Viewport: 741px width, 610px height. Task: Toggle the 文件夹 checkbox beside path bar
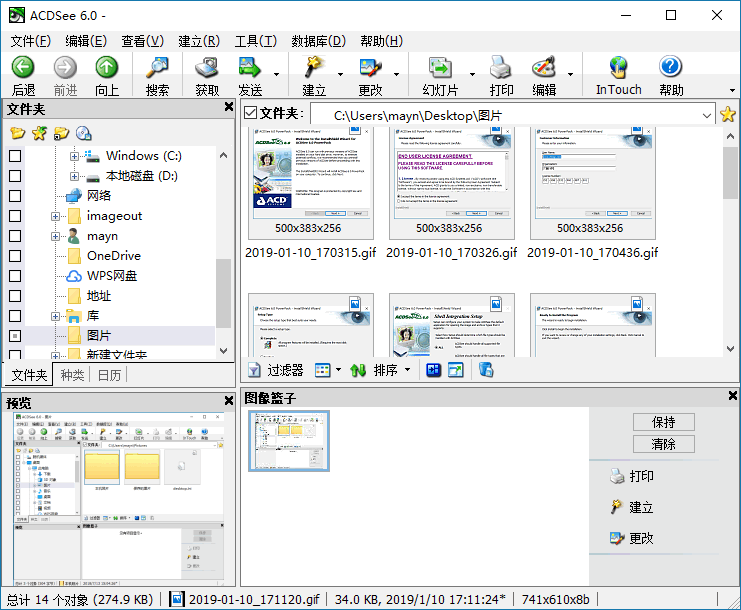point(250,114)
